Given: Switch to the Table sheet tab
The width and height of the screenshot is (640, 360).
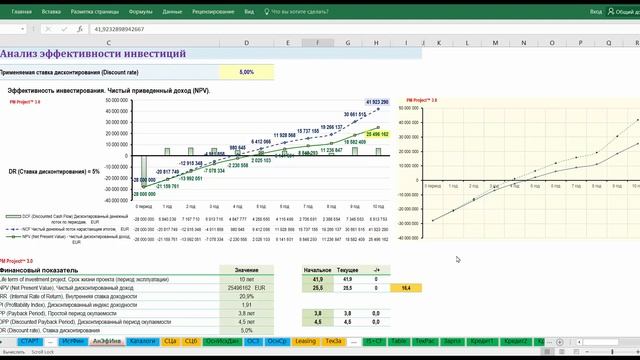Looking at the screenshot, I should (398, 341).
